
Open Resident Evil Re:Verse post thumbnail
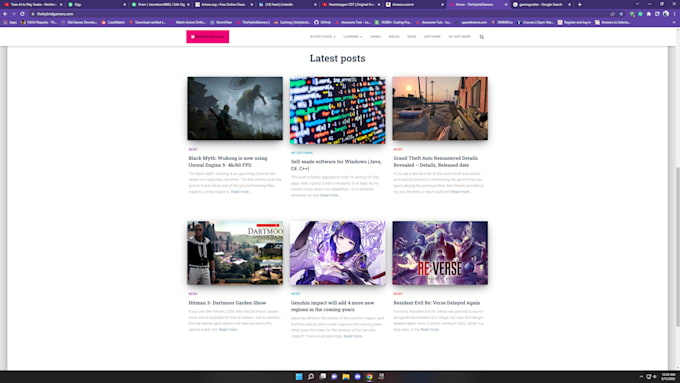440,253
